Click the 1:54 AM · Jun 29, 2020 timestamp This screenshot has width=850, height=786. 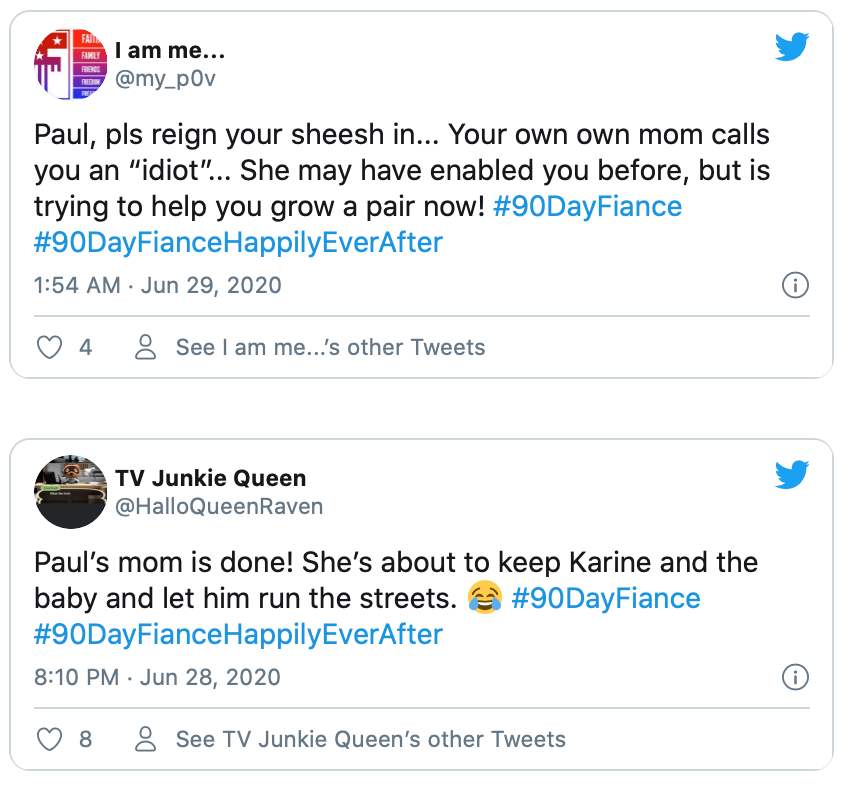tap(157, 285)
